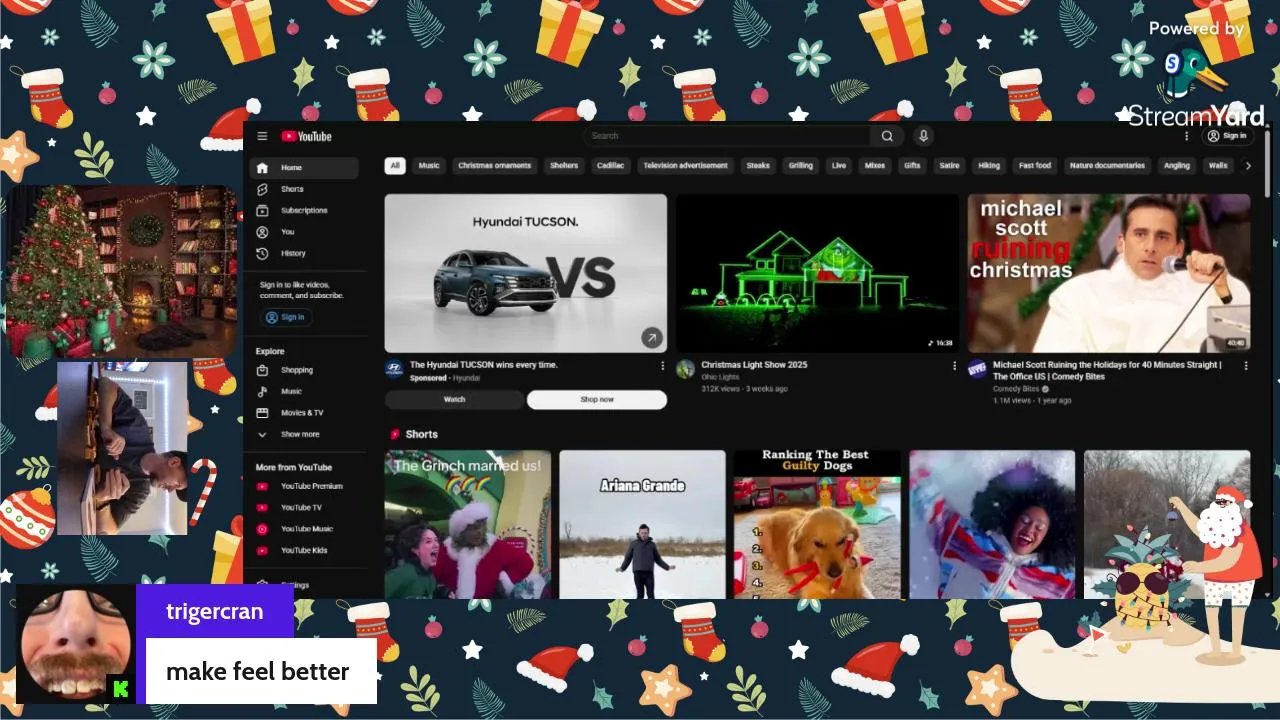Open options for the Hyundai TUCSON ad
Screen dimensions: 1280x720
click(662, 366)
